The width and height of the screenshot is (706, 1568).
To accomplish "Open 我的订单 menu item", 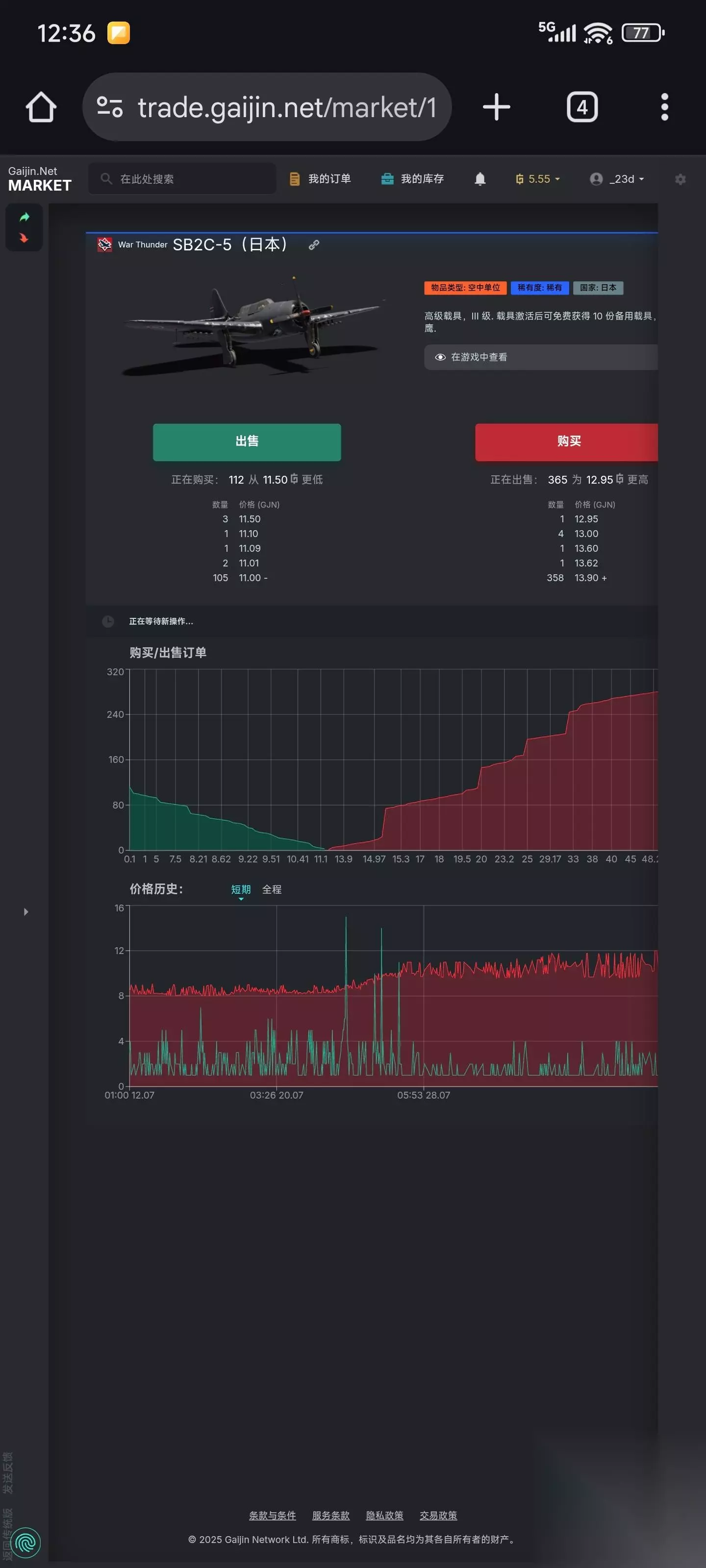I will coord(321,179).
